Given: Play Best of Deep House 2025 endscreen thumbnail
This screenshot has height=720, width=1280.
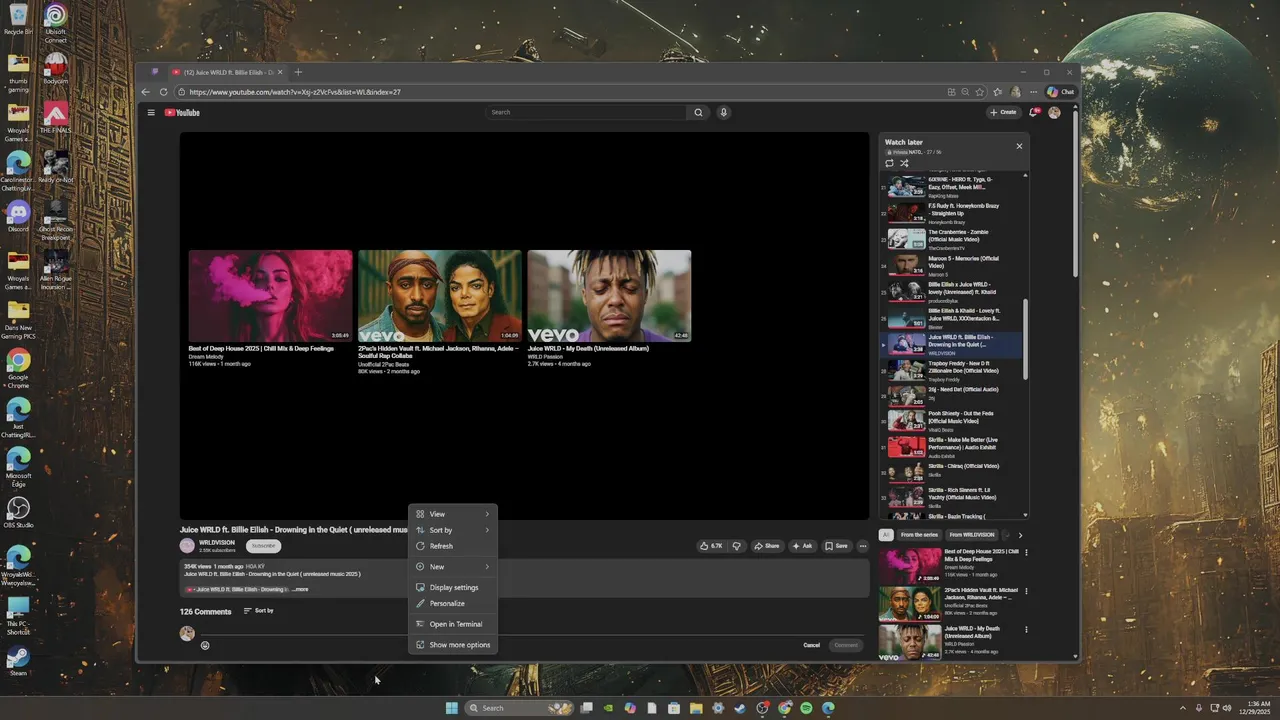Looking at the screenshot, I should [x=270, y=296].
